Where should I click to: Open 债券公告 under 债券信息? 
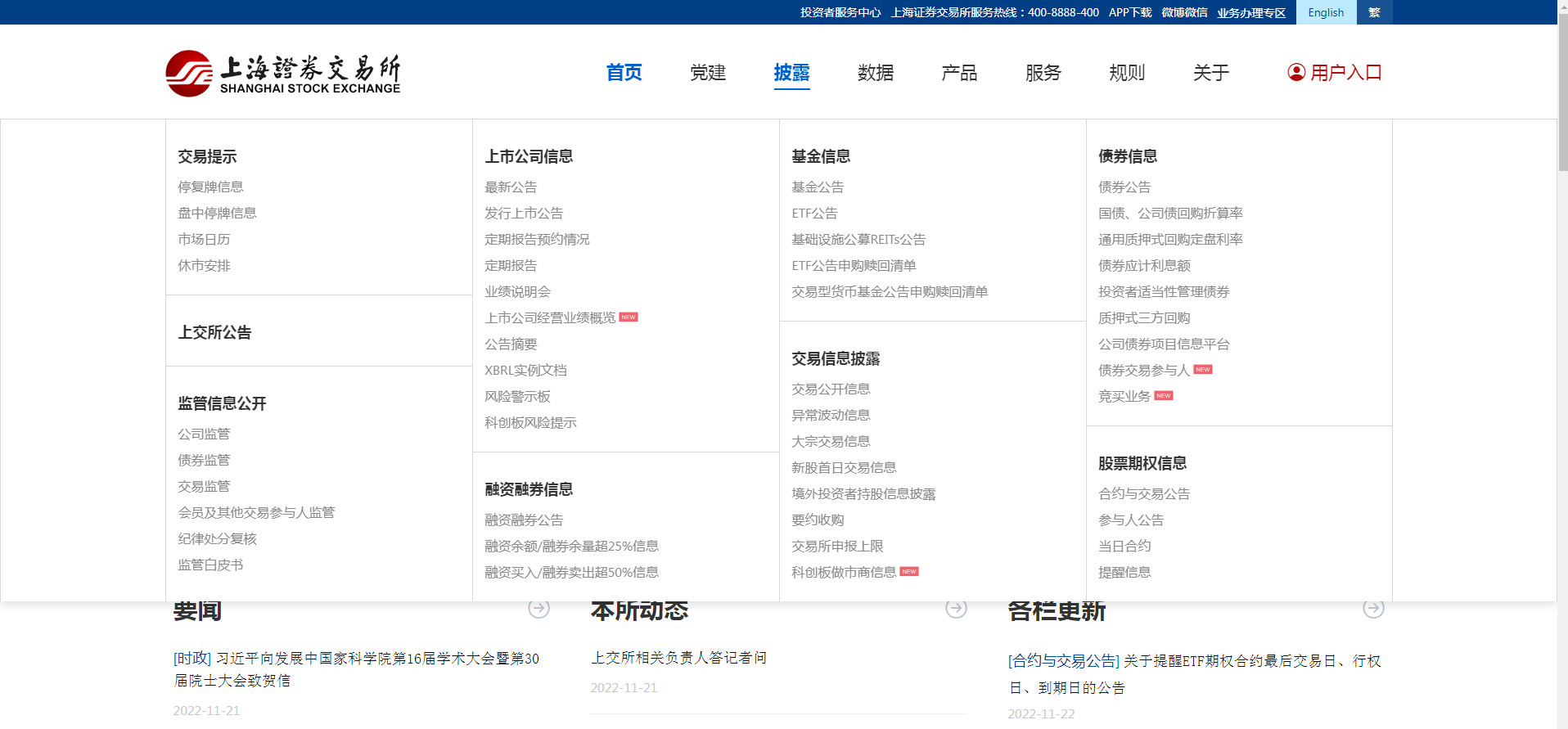click(x=1124, y=187)
